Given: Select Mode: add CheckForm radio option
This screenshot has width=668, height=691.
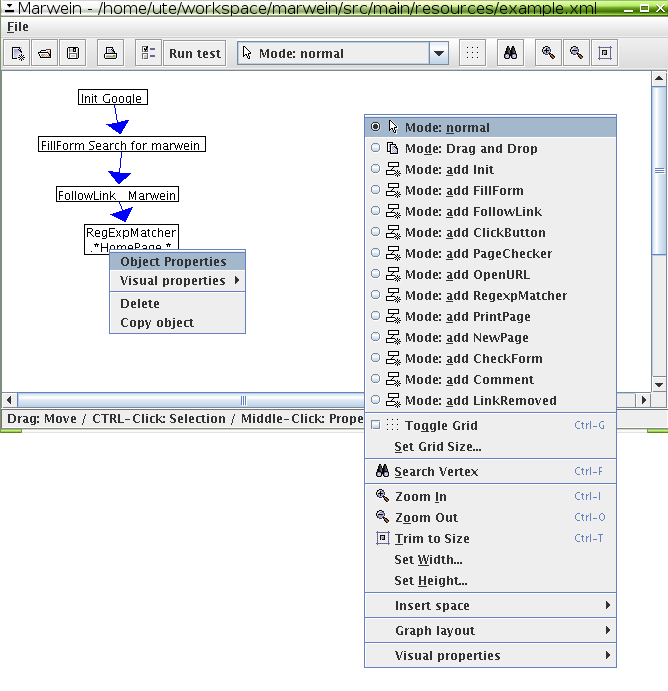Looking at the screenshot, I should point(375,357).
